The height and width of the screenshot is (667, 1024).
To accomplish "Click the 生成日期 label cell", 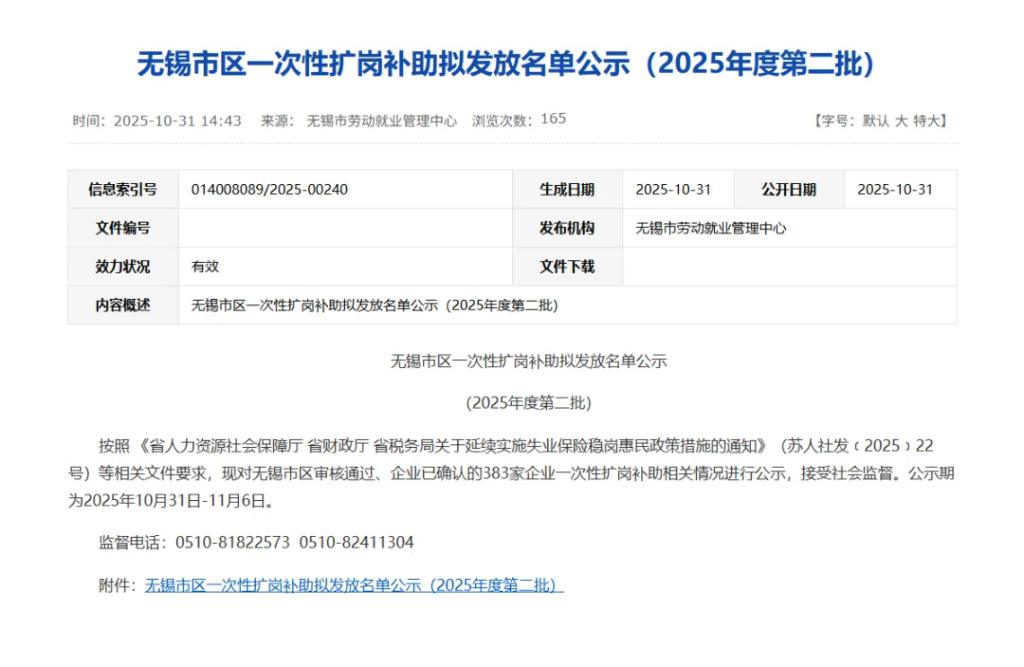I will tap(567, 190).
